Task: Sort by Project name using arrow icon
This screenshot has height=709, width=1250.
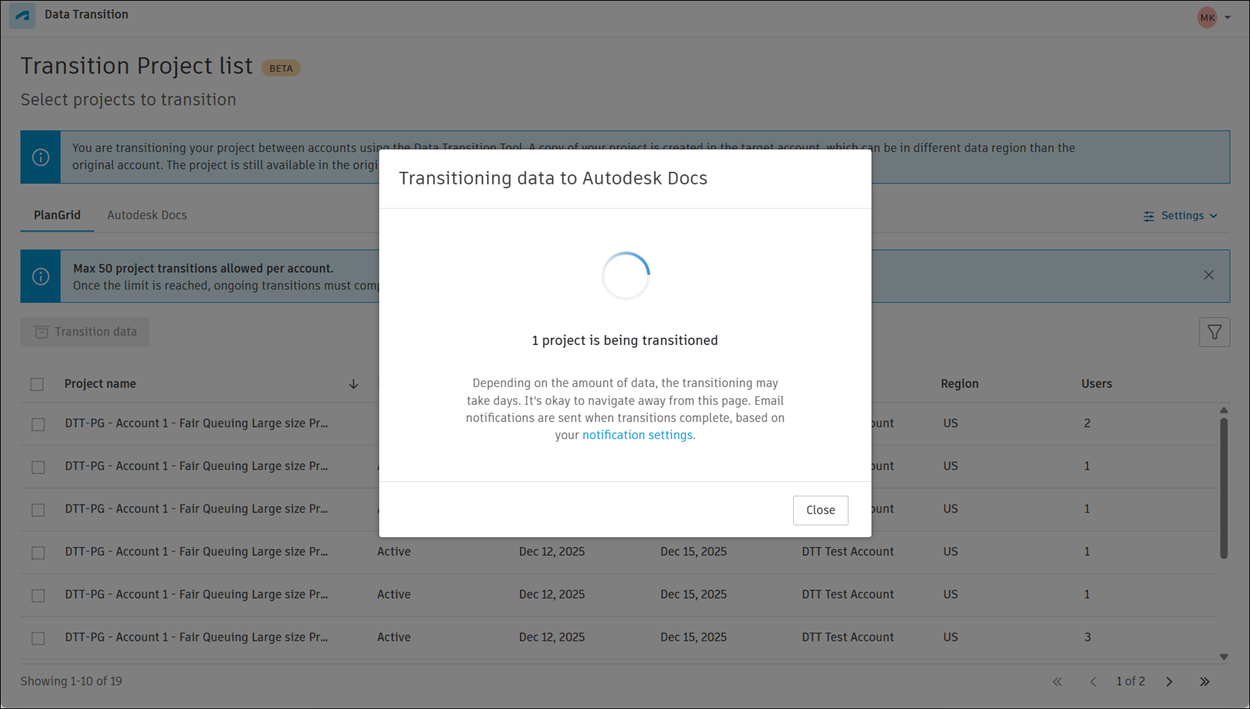Action: (353, 384)
